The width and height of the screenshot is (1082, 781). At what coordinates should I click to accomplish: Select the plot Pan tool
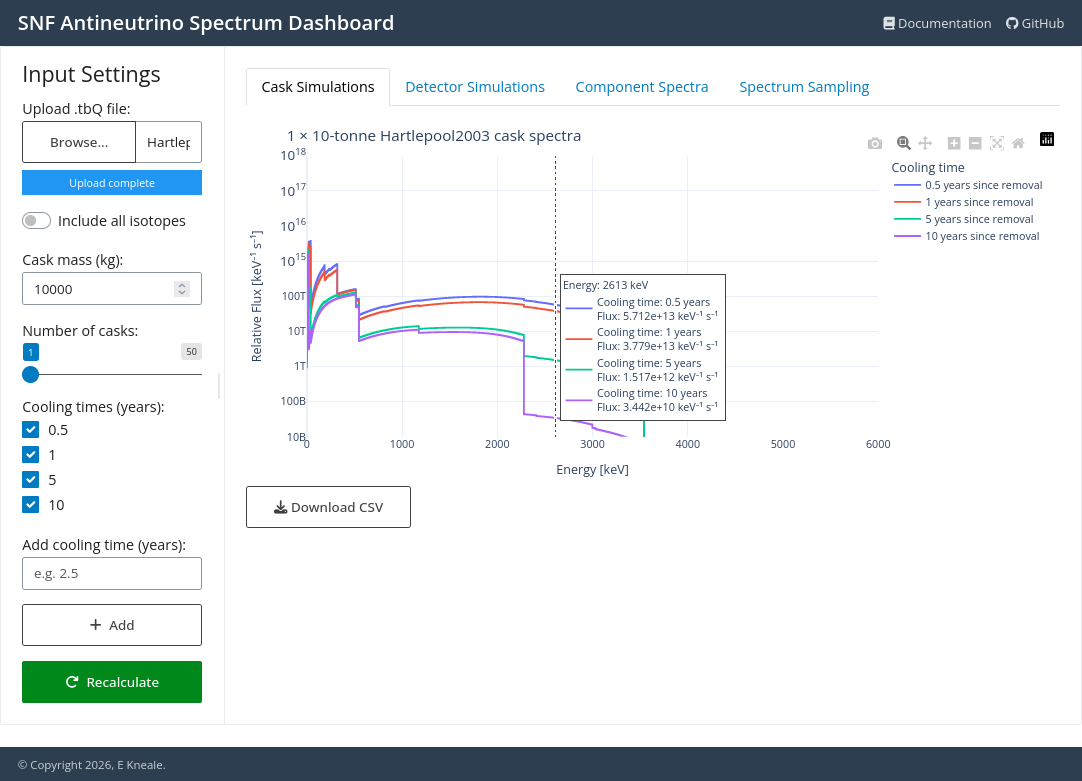pos(925,143)
